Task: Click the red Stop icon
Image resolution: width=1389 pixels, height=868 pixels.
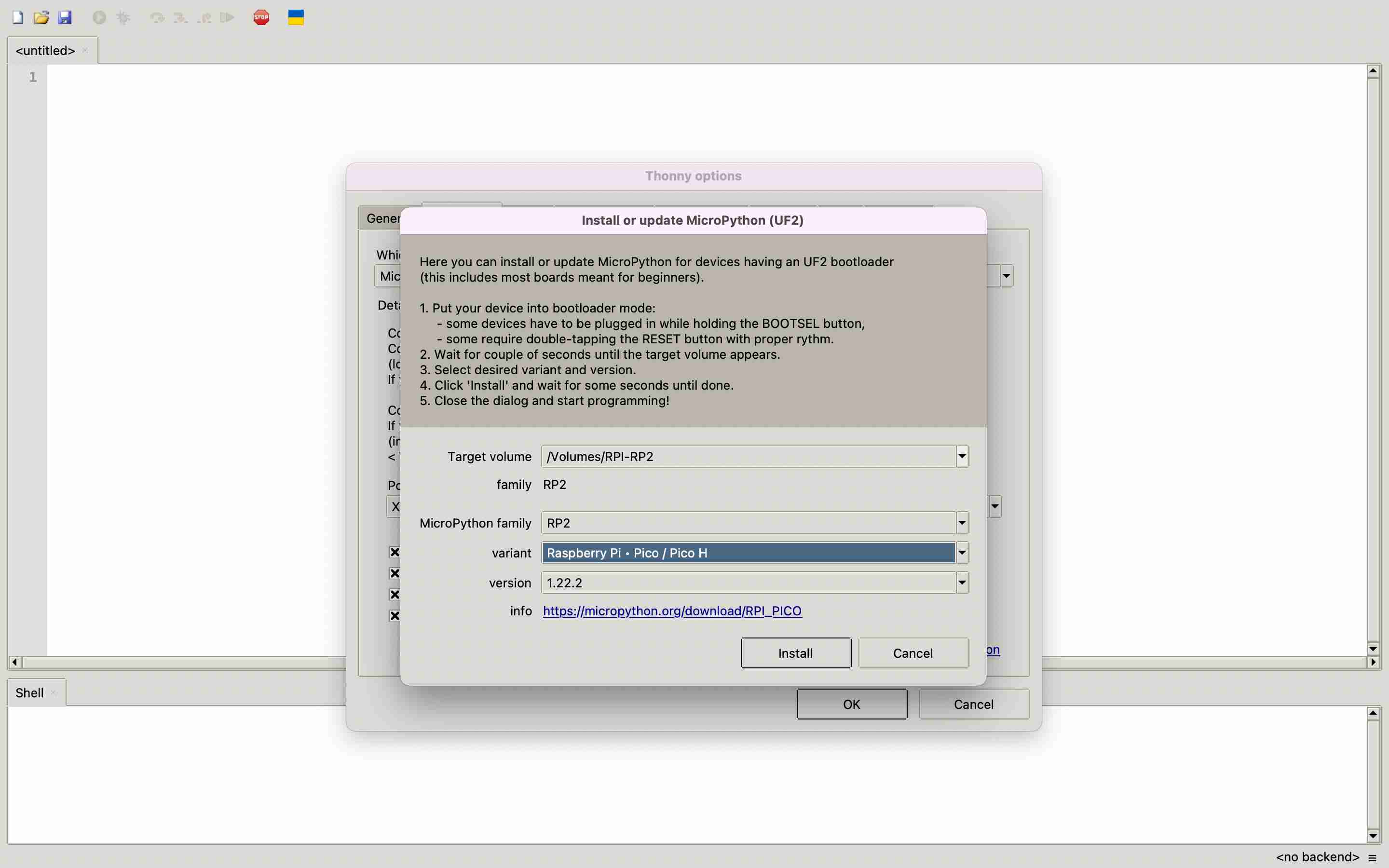Action: tap(261, 17)
